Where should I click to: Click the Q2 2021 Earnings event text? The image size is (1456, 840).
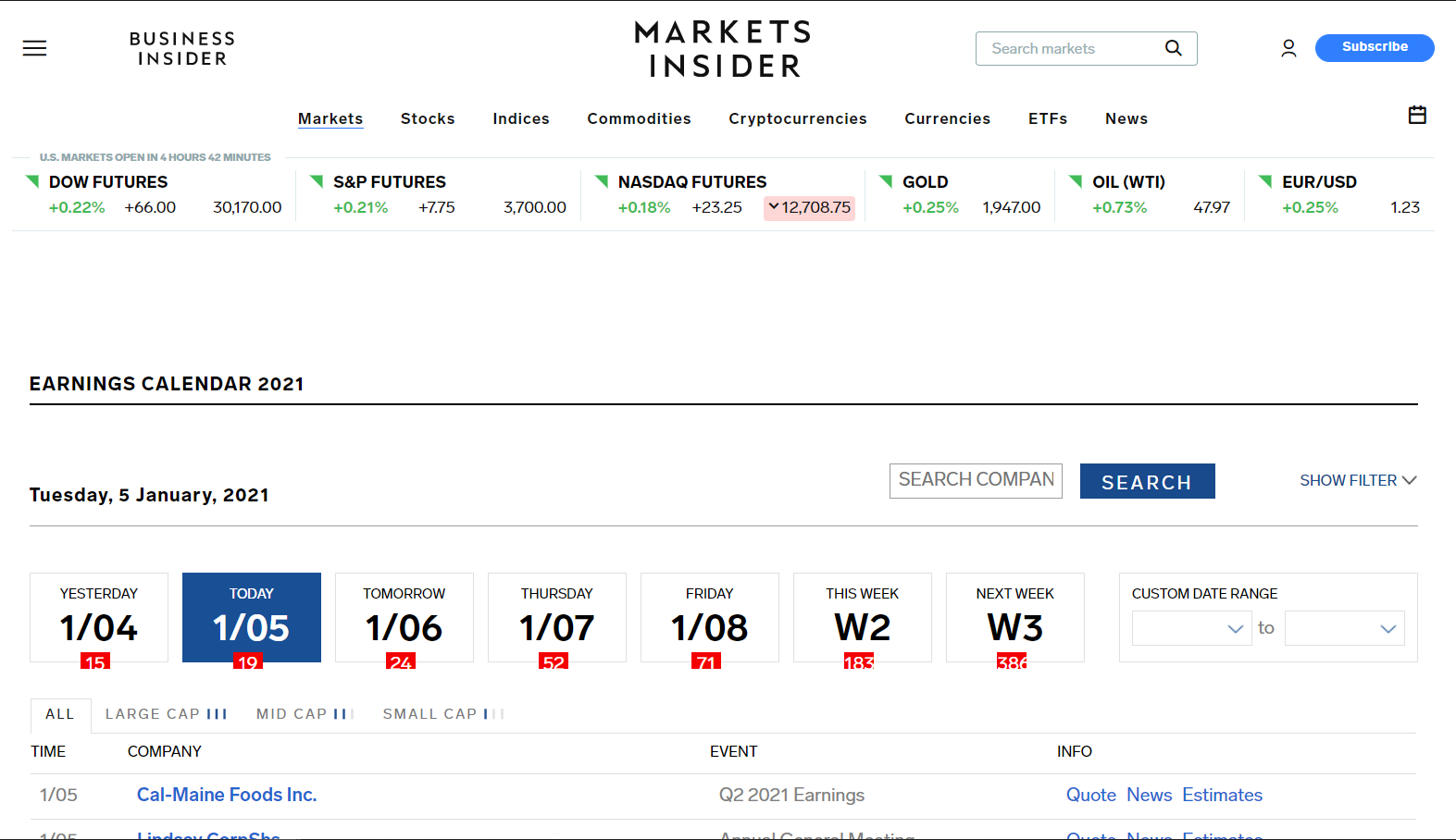792,795
